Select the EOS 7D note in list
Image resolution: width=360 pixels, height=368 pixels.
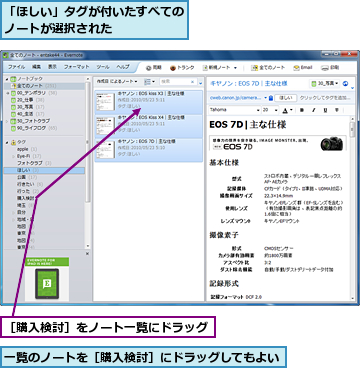click(x=149, y=150)
